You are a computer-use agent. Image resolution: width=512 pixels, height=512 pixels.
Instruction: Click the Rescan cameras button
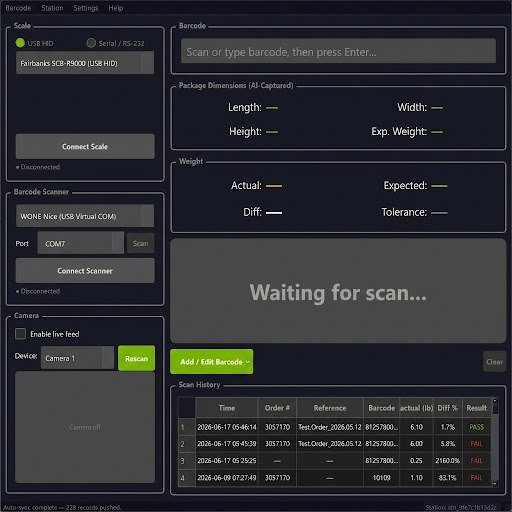pos(136,358)
